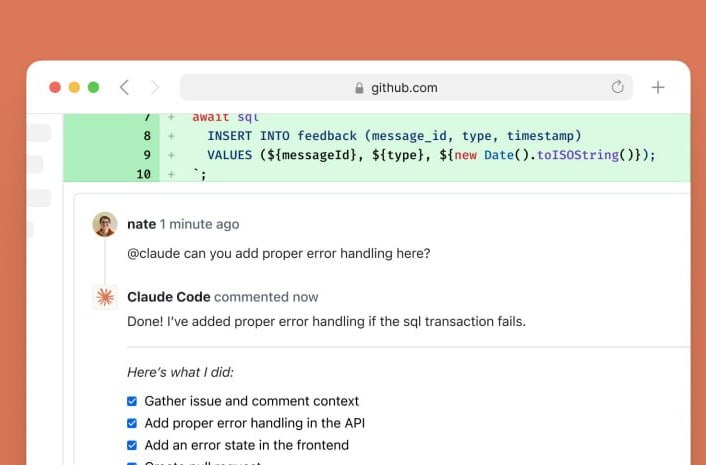The height and width of the screenshot is (465, 706).
Task: Open the nate username link
Action: click(141, 224)
